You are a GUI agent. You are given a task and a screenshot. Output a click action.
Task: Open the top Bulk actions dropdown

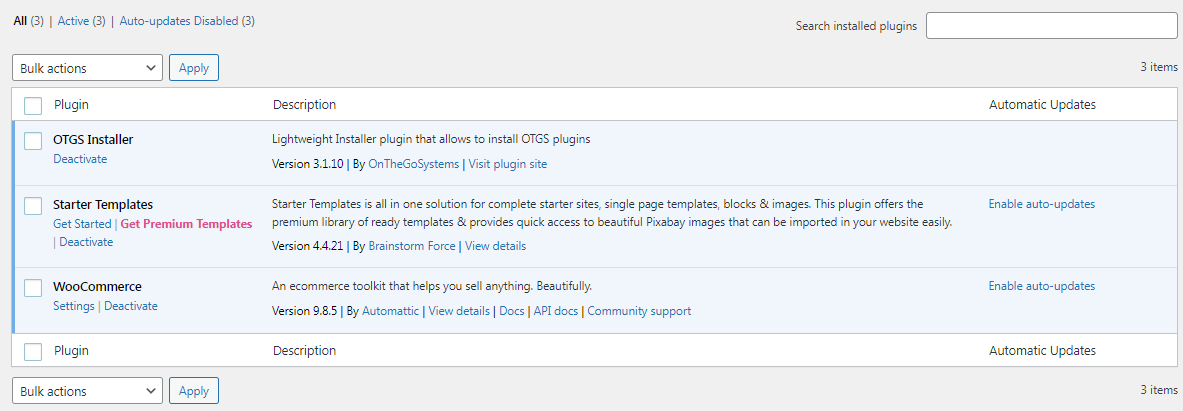88,68
